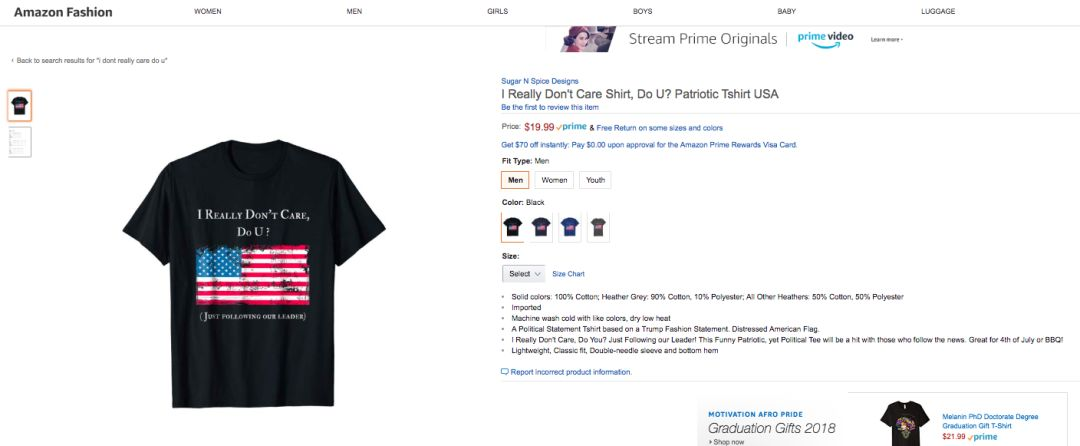Viewport: 1080px width, 446px height.
Task: Click the Prime badge next to price
Action: click(x=571, y=127)
